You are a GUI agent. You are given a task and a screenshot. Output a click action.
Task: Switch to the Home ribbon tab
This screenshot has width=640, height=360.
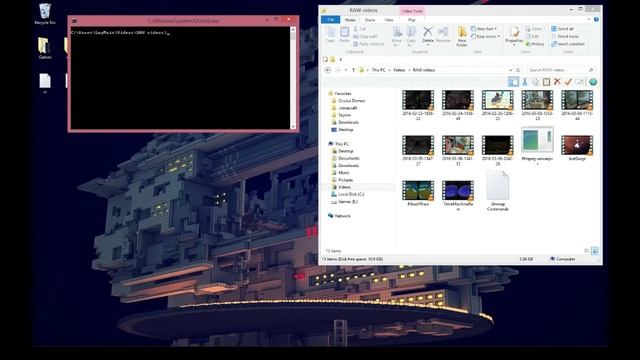pos(350,20)
